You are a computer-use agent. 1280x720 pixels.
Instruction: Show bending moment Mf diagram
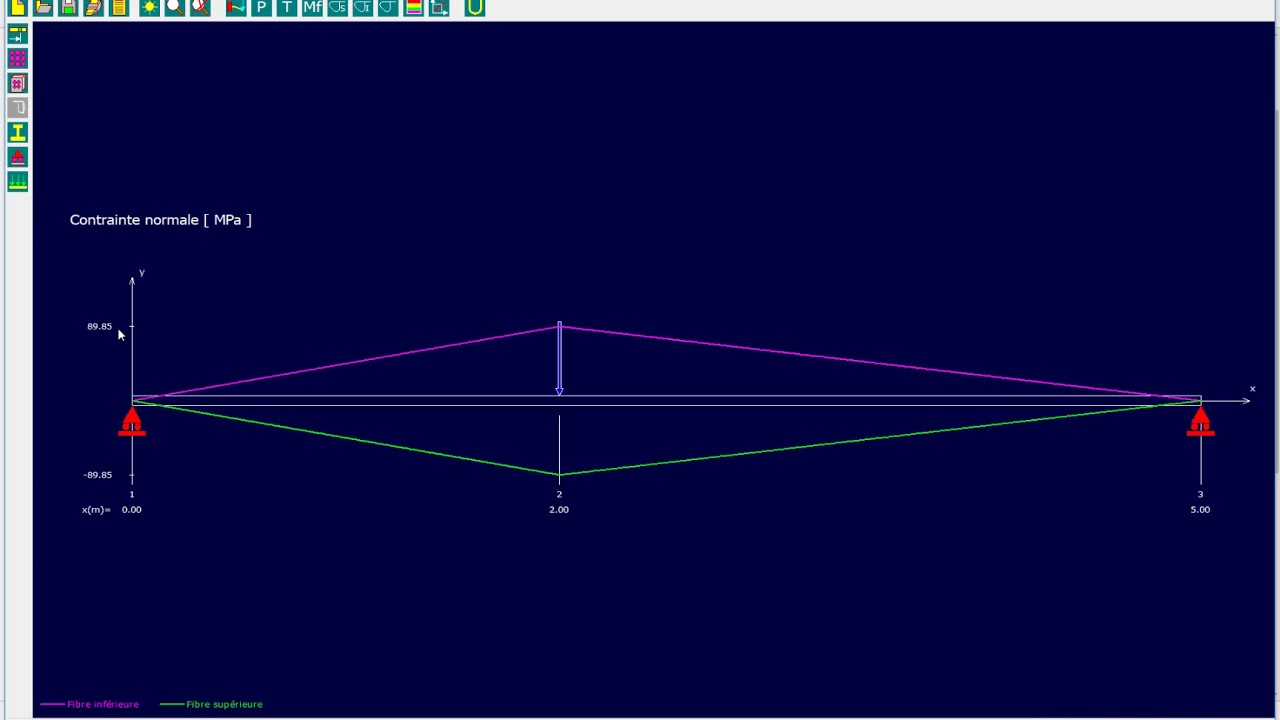point(312,7)
